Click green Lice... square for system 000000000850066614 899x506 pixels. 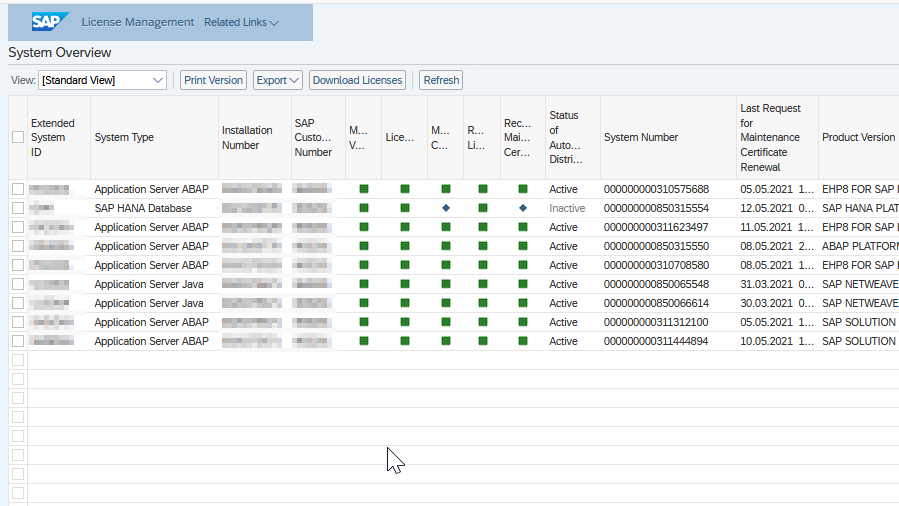pos(405,303)
